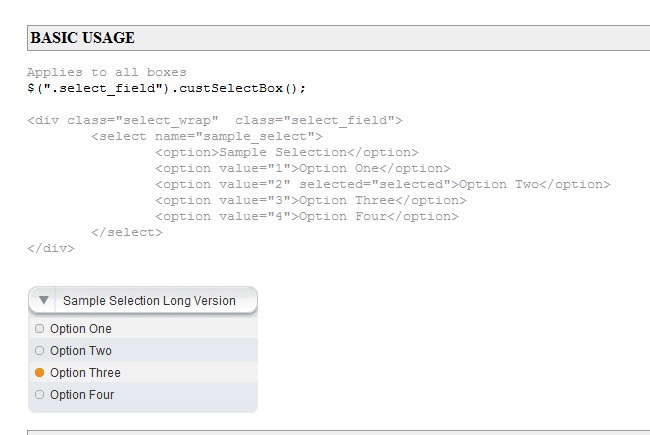Click the option value="4" code line

click(x=307, y=216)
